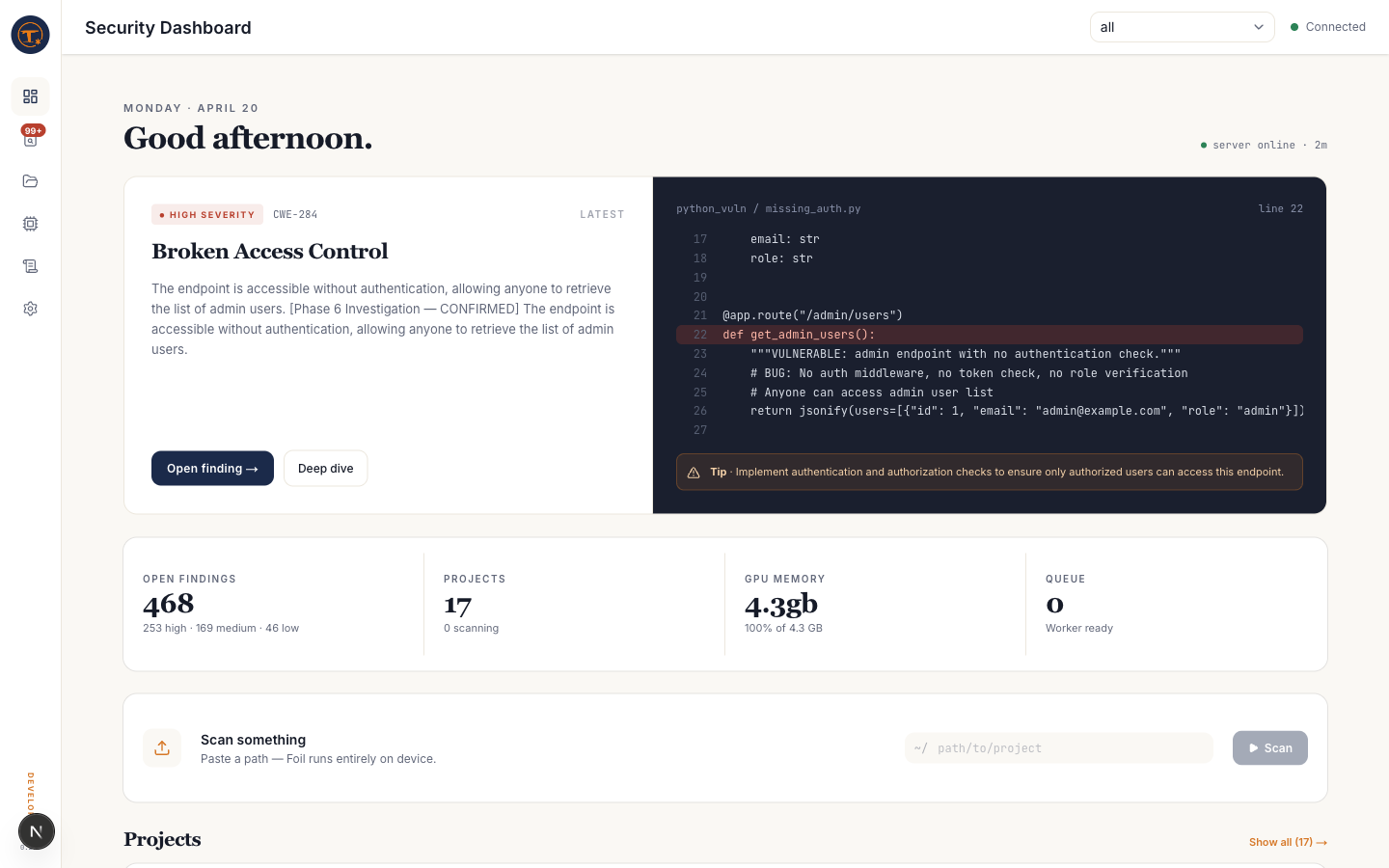Click the Broken Access Control title
Image resolution: width=1389 pixels, height=868 pixels.
pyautogui.click(x=270, y=252)
